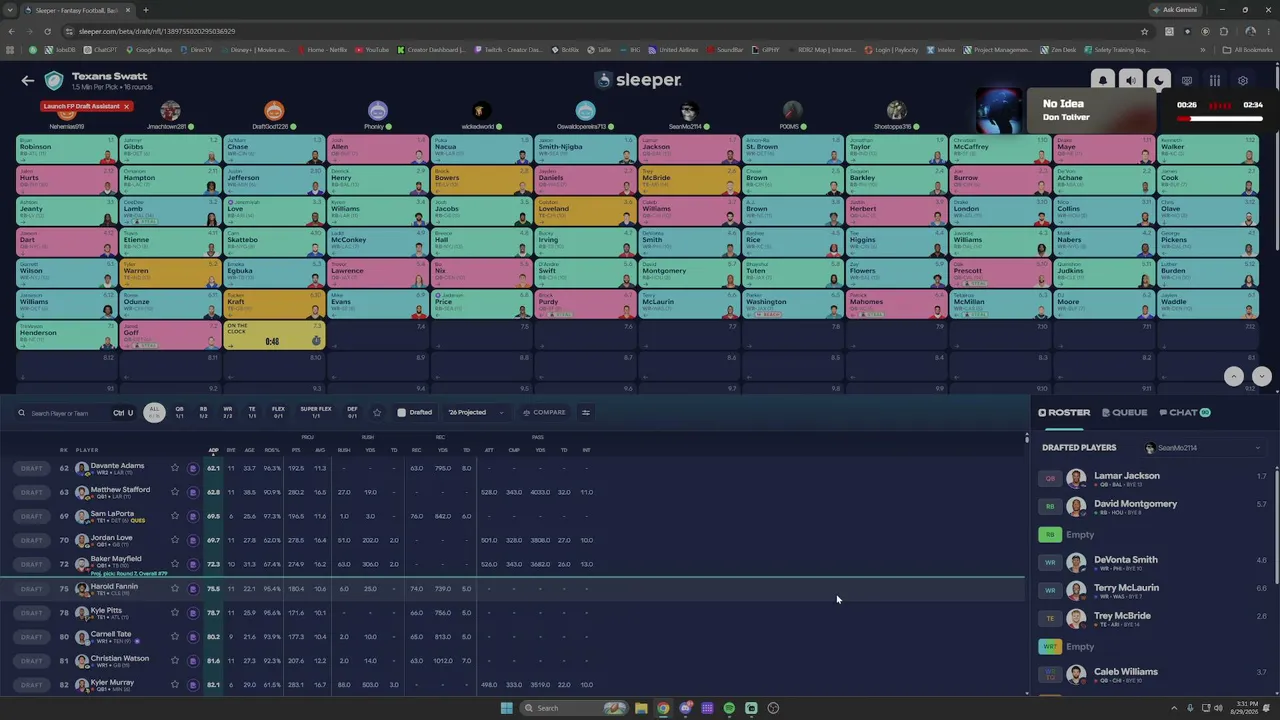Filter players by DEF position
The width and height of the screenshot is (1280, 720).
coord(352,412)
